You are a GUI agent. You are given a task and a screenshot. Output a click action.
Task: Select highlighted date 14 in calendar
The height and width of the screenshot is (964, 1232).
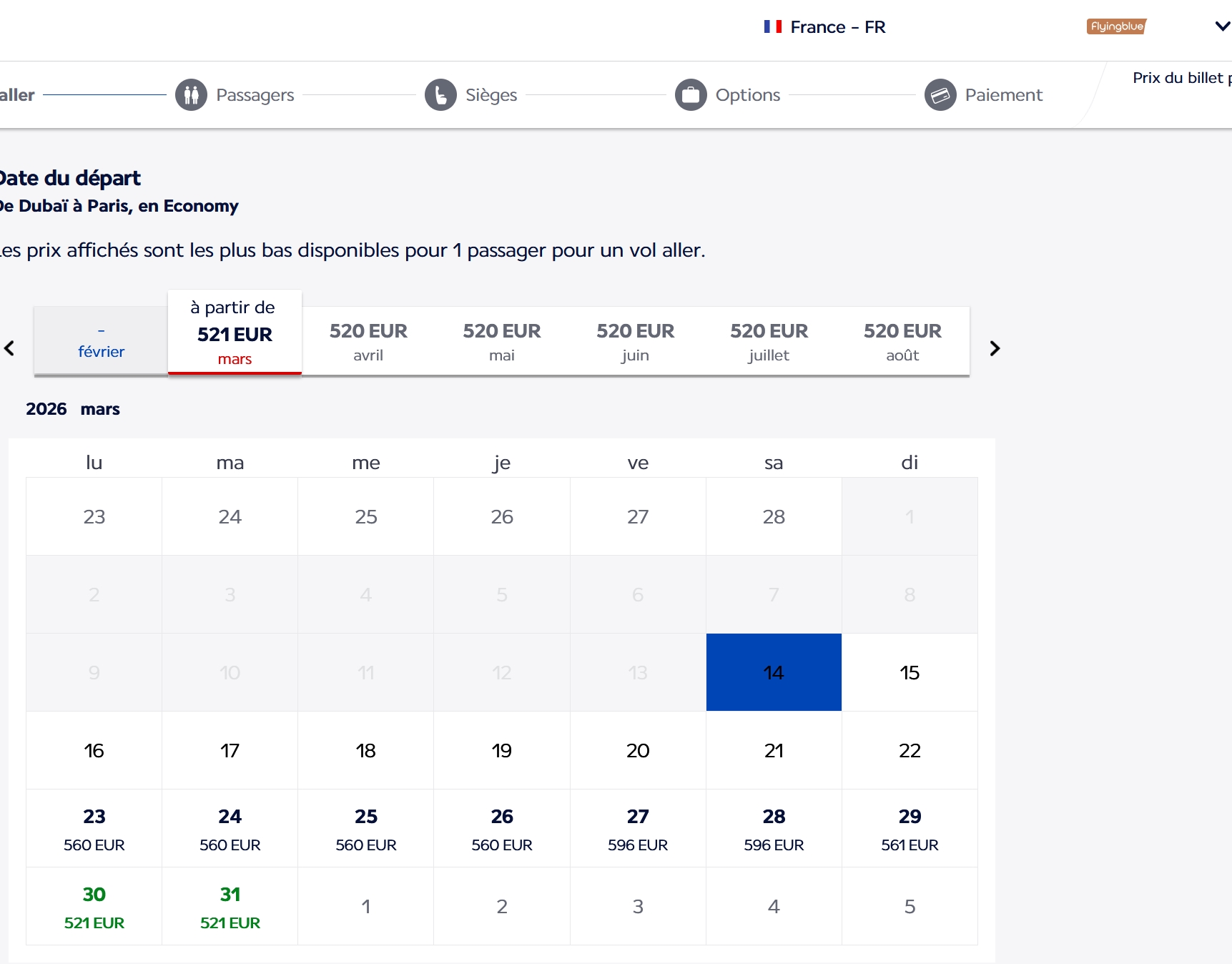coord(773,672)
